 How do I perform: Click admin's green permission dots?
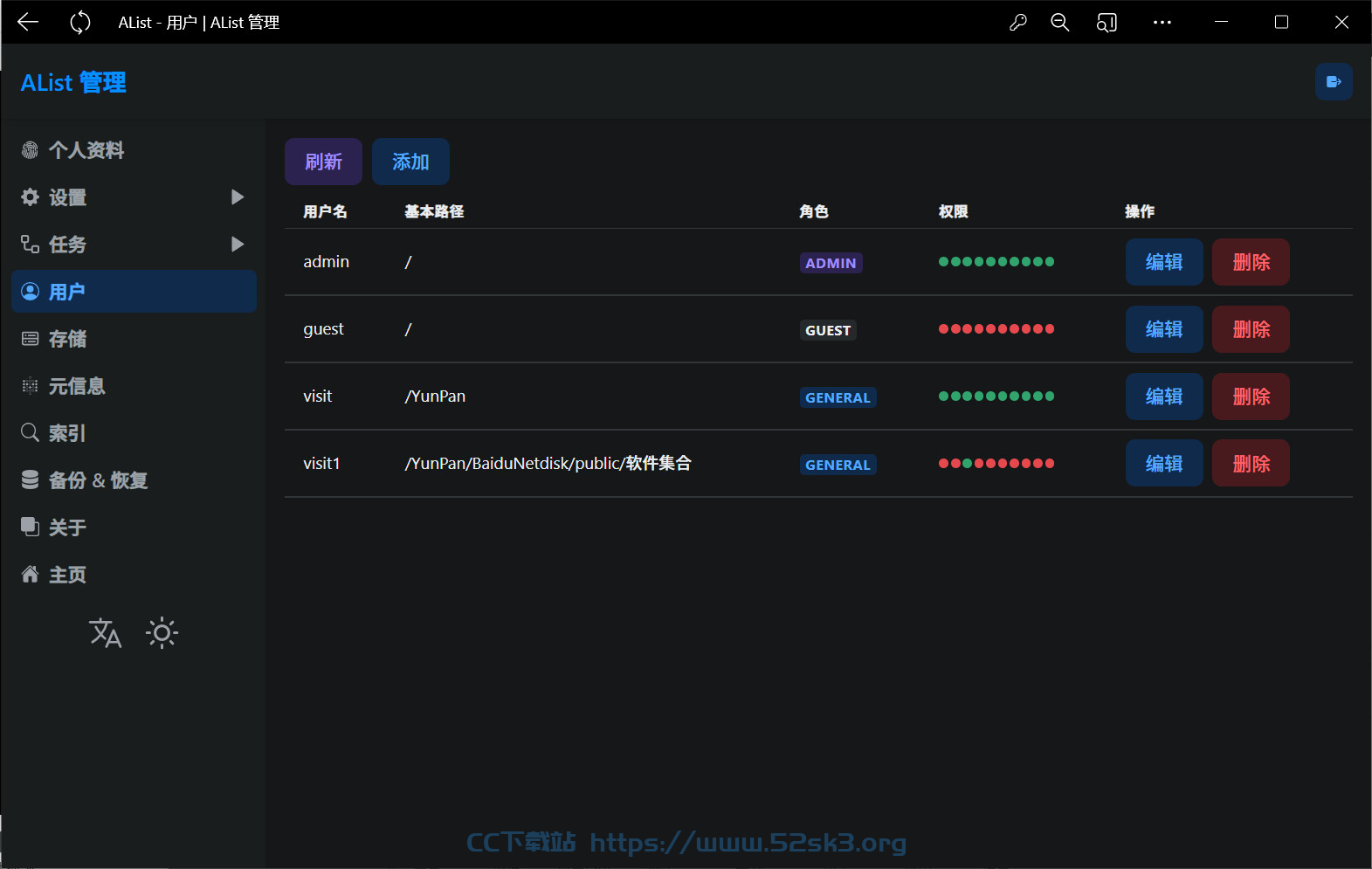996,261
